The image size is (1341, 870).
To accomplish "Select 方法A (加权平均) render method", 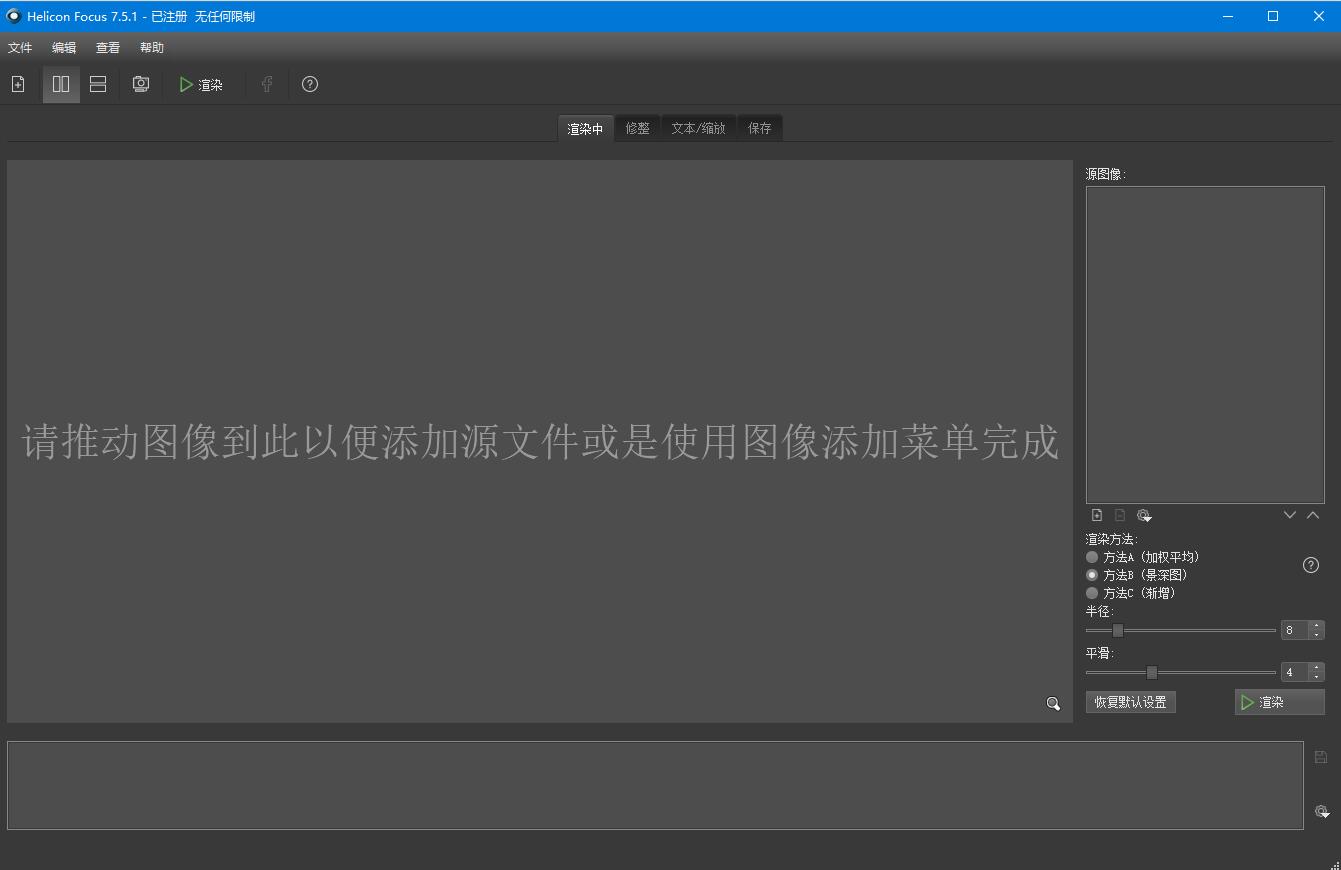I will pos(1092,557).
